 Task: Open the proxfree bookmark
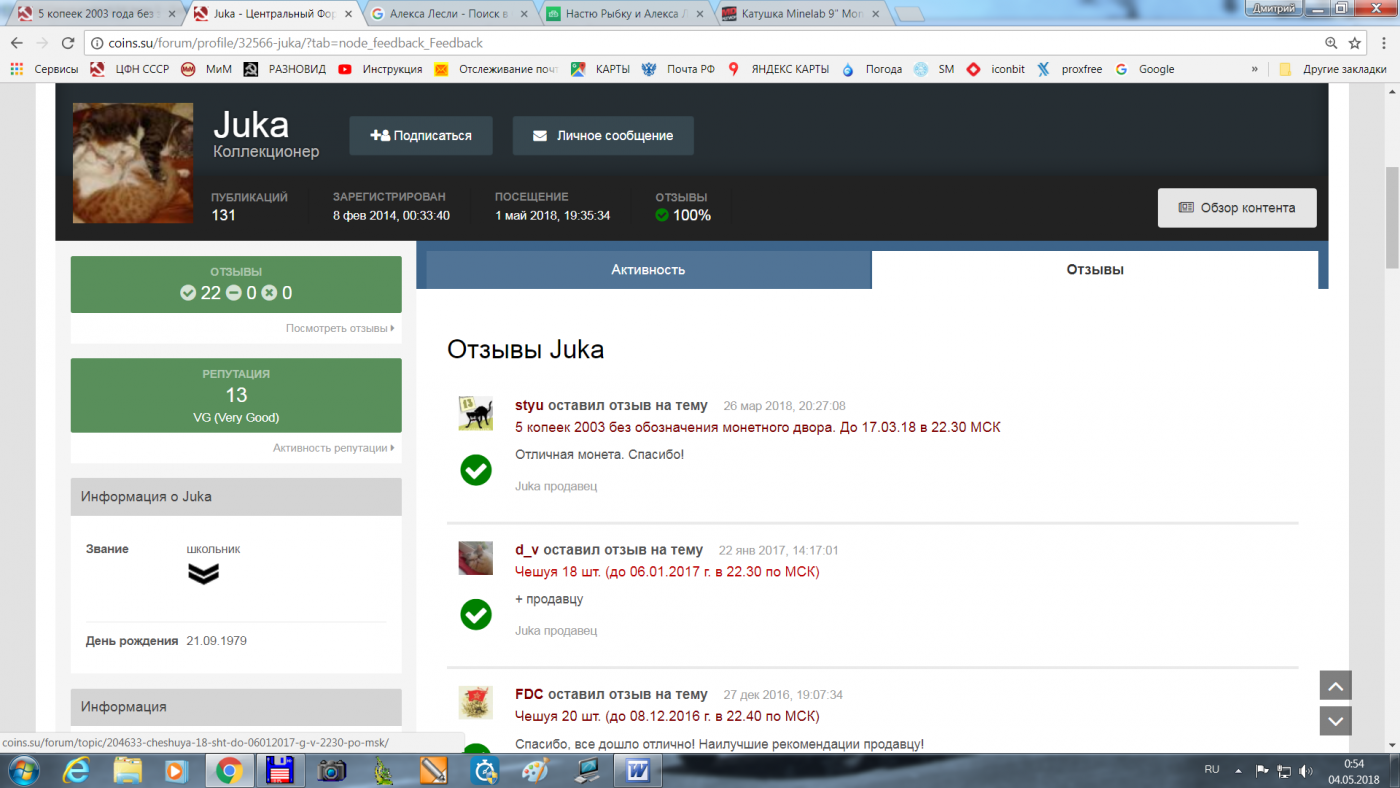pos(1069,69)
